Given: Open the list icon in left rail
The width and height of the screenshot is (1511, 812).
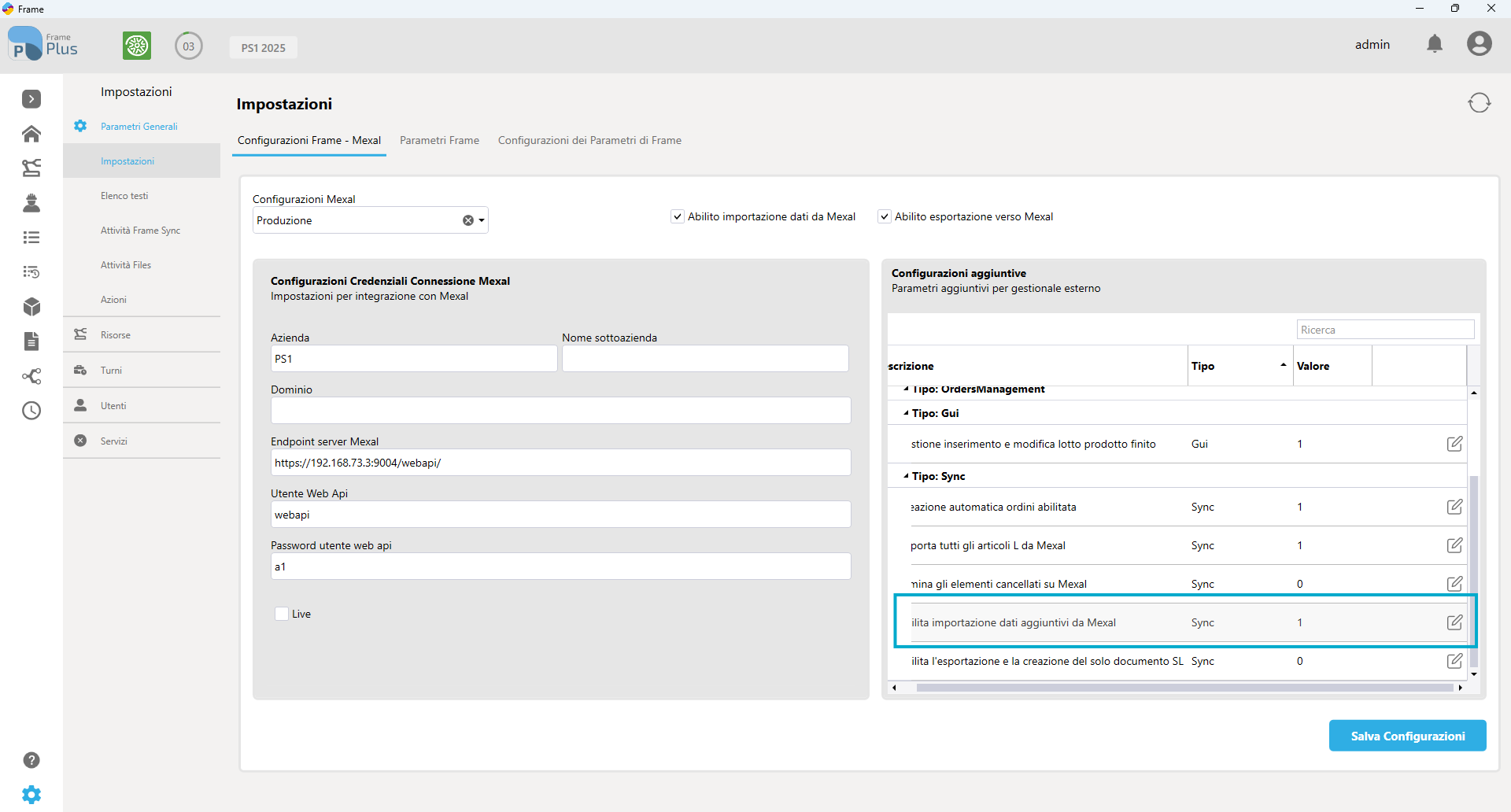Looking at the screenshot, I should [31, 238].
